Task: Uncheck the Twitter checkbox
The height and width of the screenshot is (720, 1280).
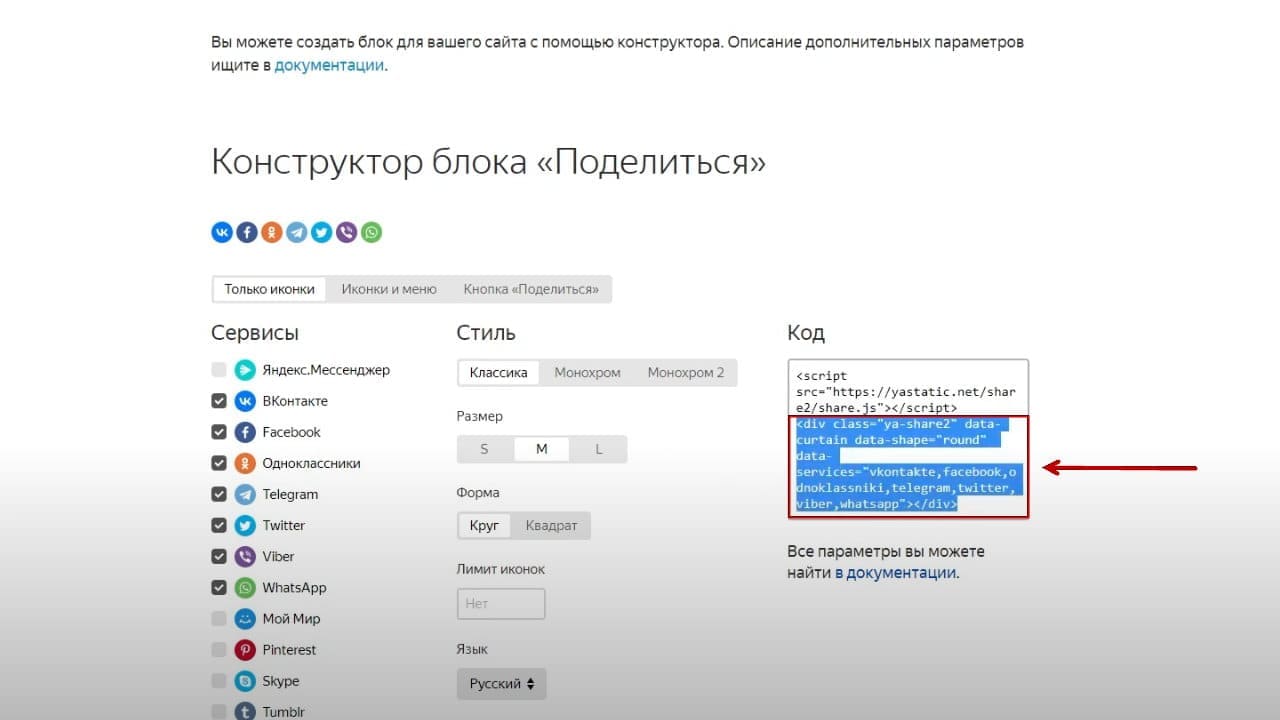Action: tap(219, 525)
